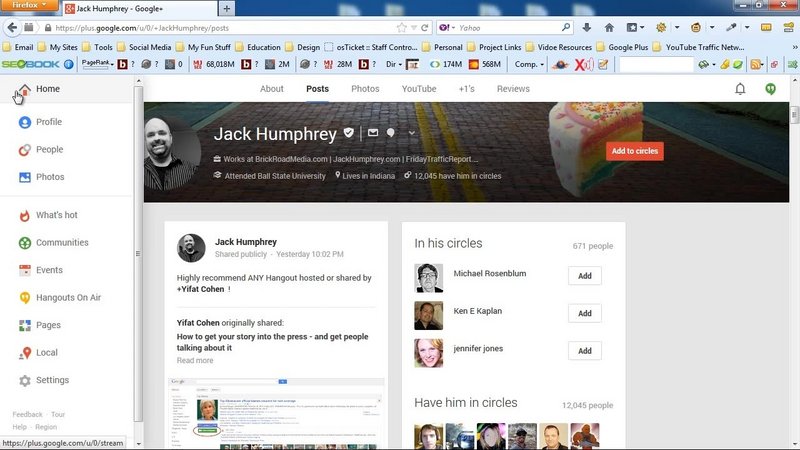Open the shared post preview image

coord(276,414)
